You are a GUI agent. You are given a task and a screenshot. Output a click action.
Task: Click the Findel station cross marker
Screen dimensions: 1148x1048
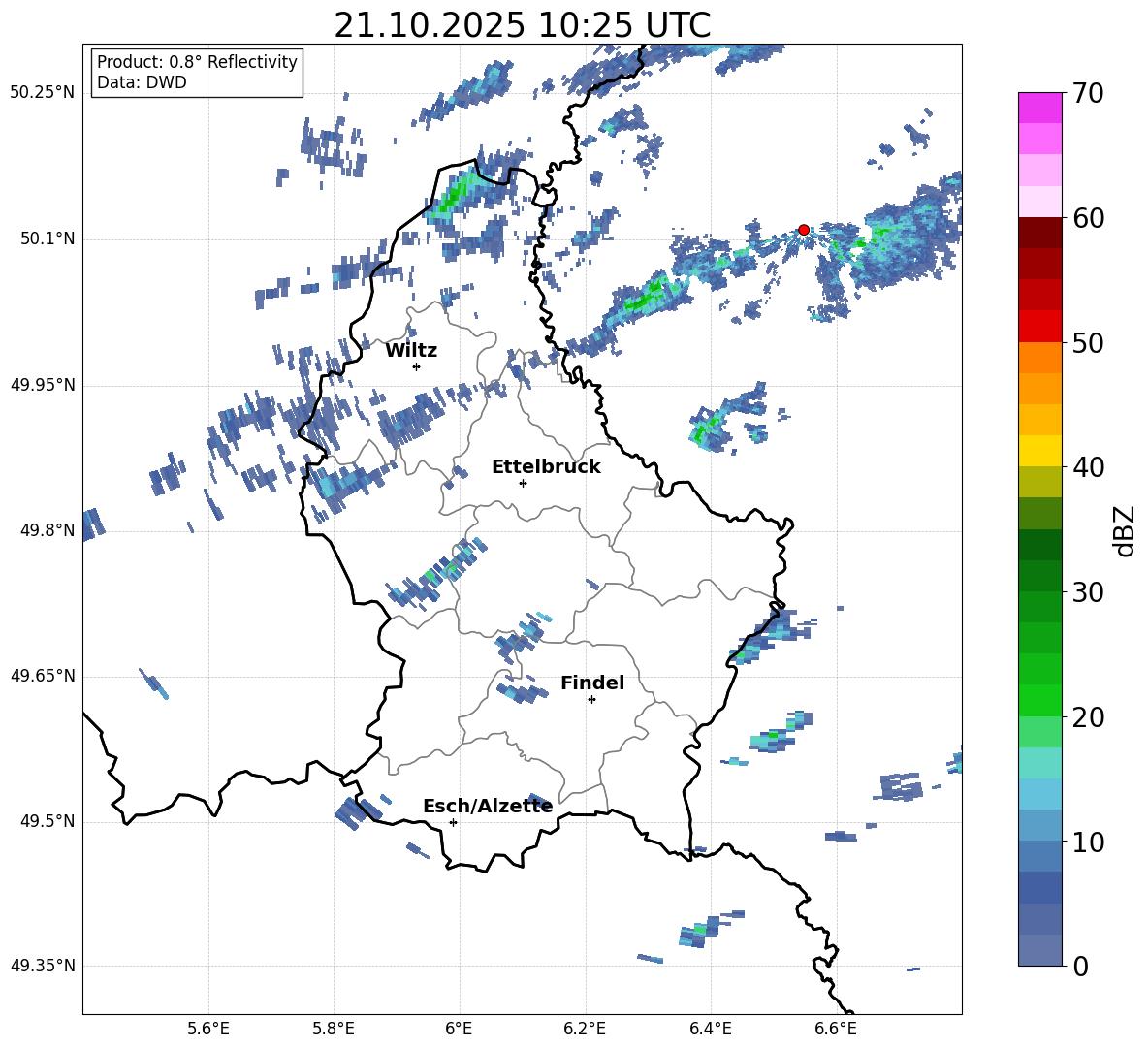point(591,700)
